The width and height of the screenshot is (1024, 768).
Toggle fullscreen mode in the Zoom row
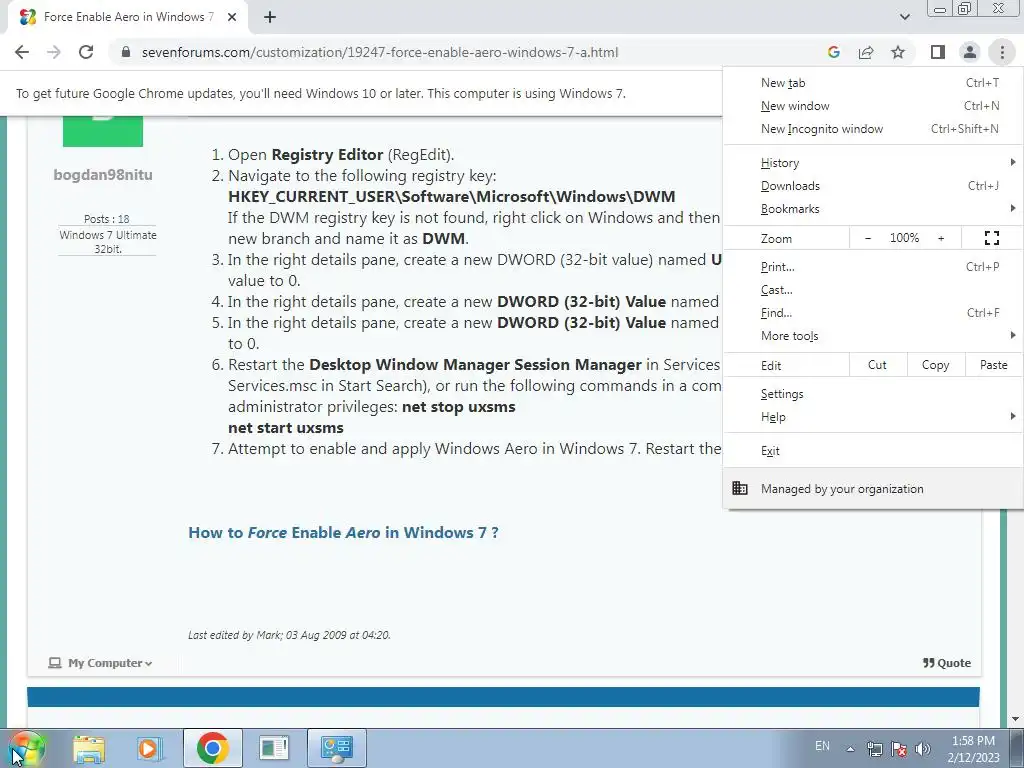click(991, 238)
